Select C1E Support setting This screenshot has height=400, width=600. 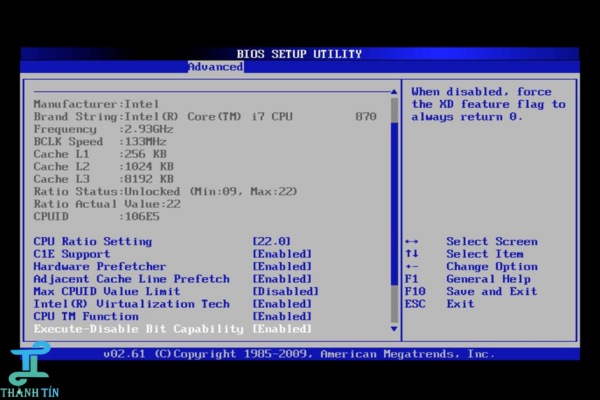coord(72,254)
